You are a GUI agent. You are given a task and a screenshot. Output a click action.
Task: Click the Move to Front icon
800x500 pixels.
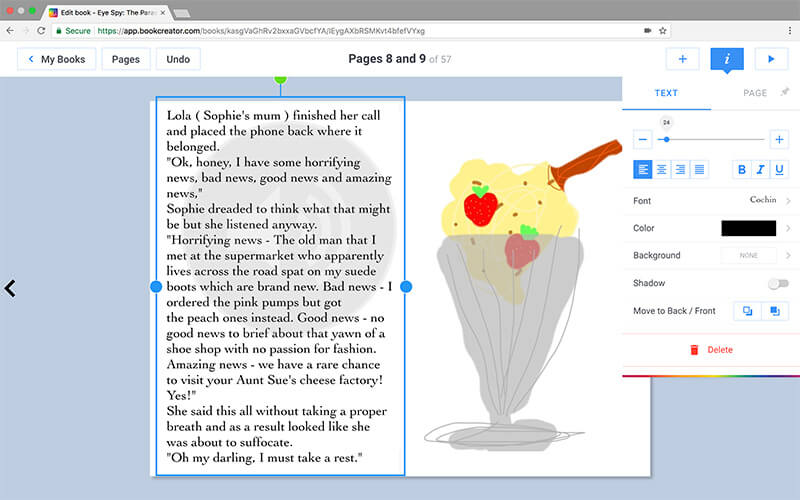(x=773, y=311)
